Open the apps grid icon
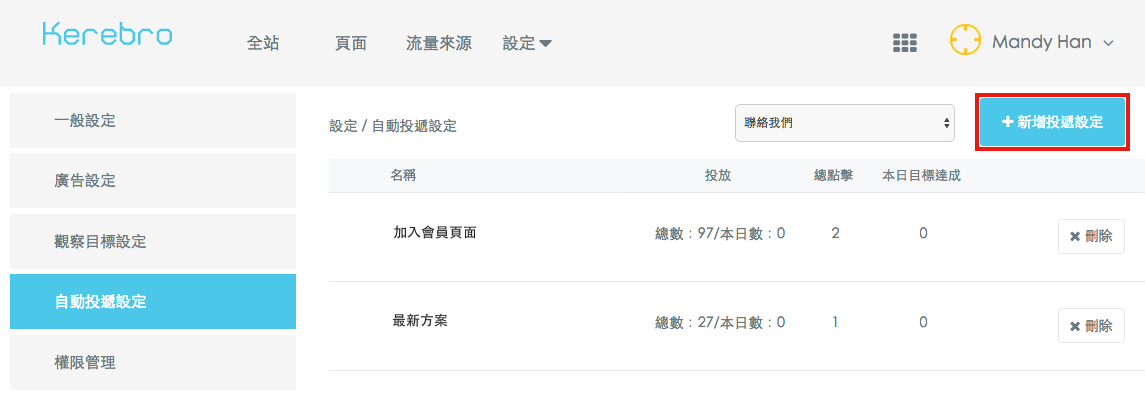The height and width of the screenshot is (397, 1145). [905, 43]
